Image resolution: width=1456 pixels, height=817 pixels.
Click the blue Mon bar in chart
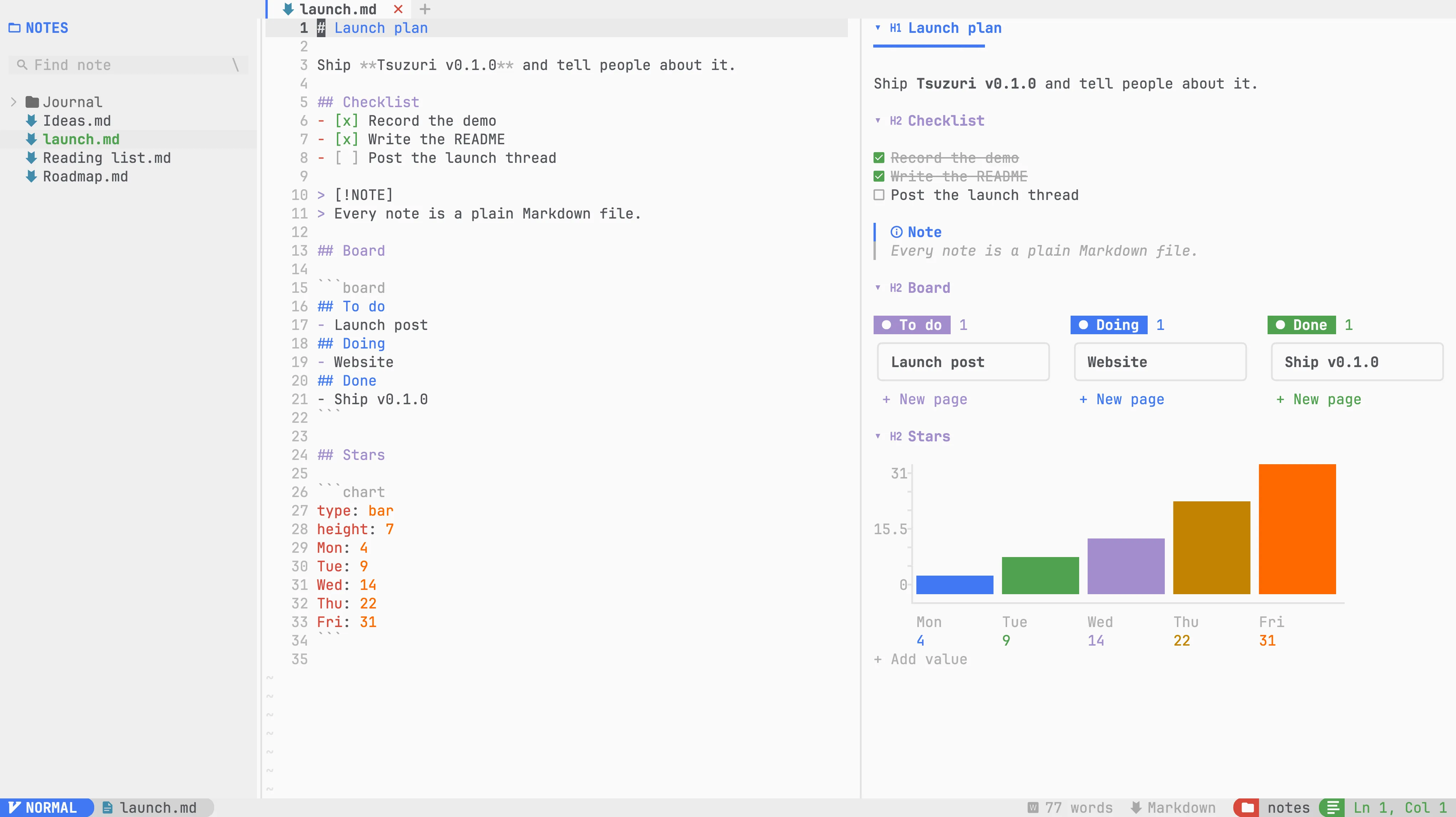955,585
